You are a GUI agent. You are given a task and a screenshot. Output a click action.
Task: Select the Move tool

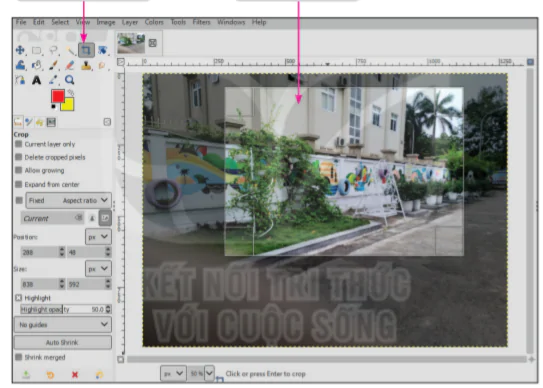pos(20,50)
